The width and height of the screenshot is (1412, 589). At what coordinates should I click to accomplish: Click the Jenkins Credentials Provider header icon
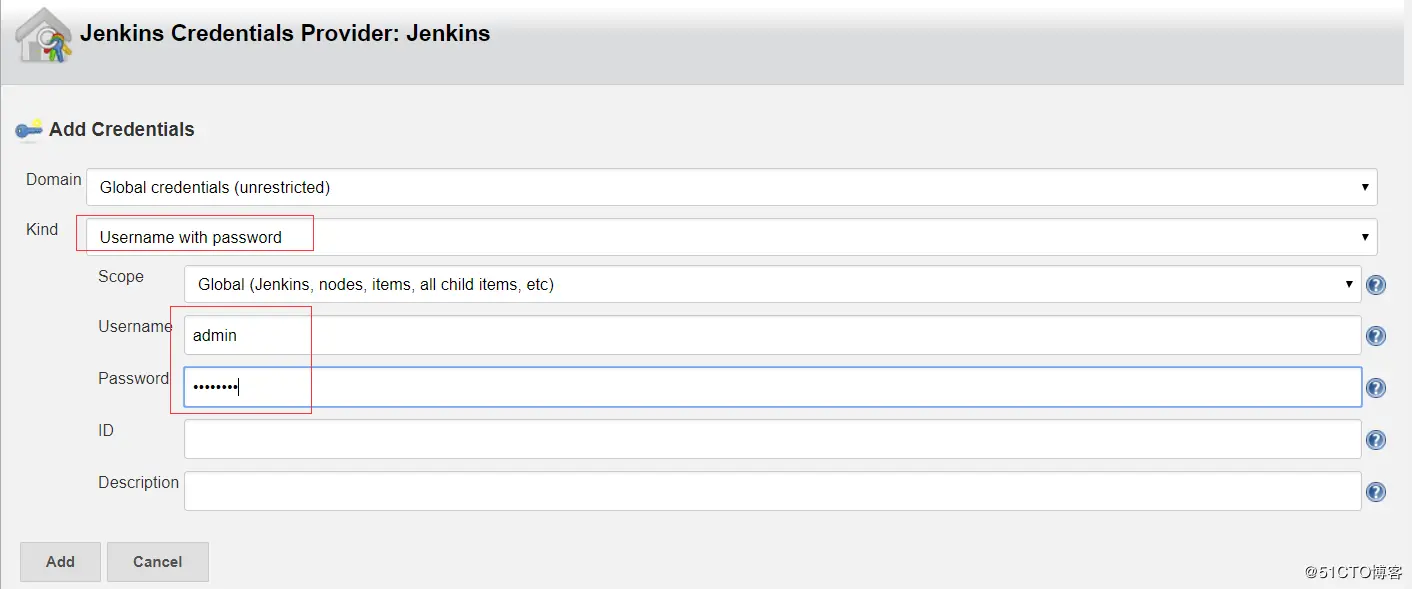(43, 36)
